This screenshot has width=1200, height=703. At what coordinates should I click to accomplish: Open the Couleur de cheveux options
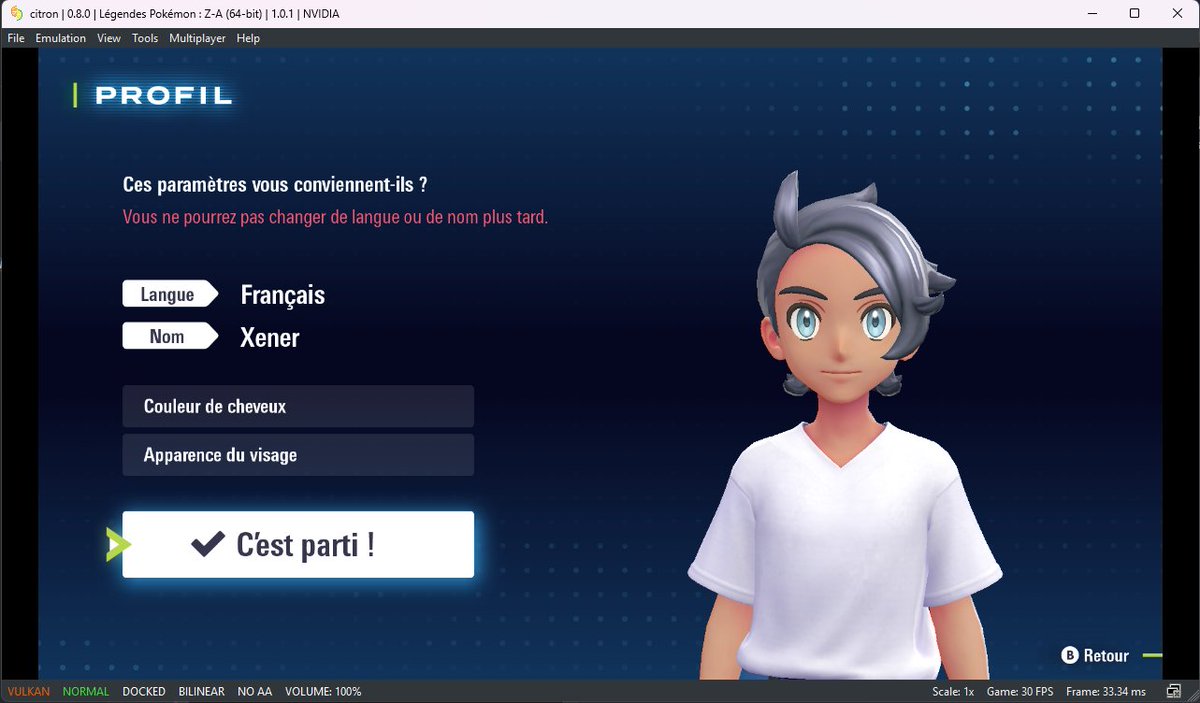pyautogui.click(x=297, y=406)
